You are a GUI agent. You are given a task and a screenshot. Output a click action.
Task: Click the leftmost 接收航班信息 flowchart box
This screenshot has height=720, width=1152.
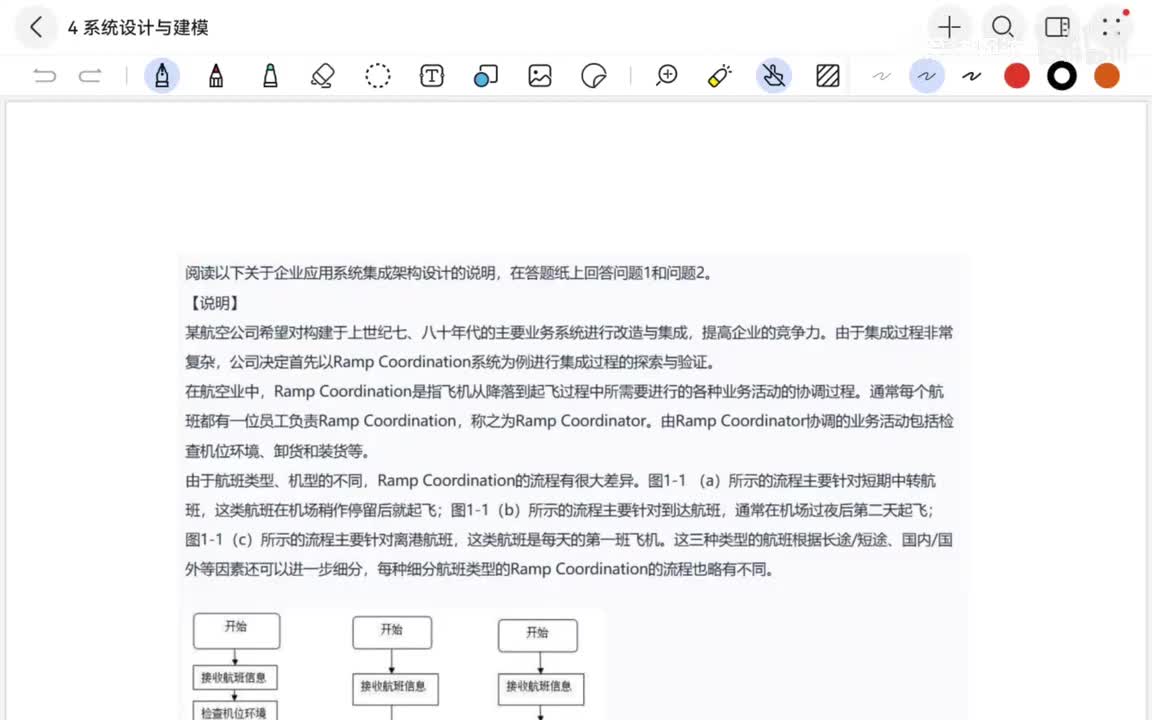pyautogui.click(x=235, y=677)
